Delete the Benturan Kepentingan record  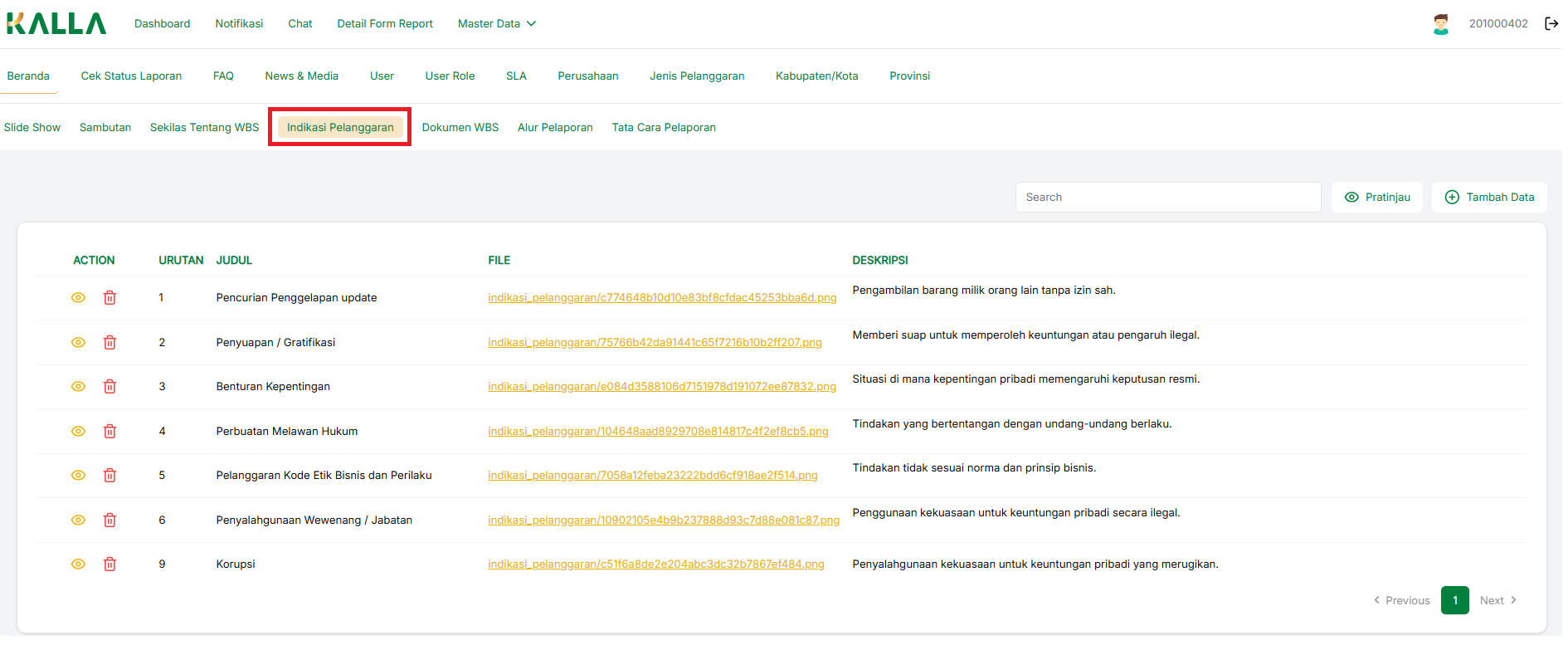(x=110, y=387)
